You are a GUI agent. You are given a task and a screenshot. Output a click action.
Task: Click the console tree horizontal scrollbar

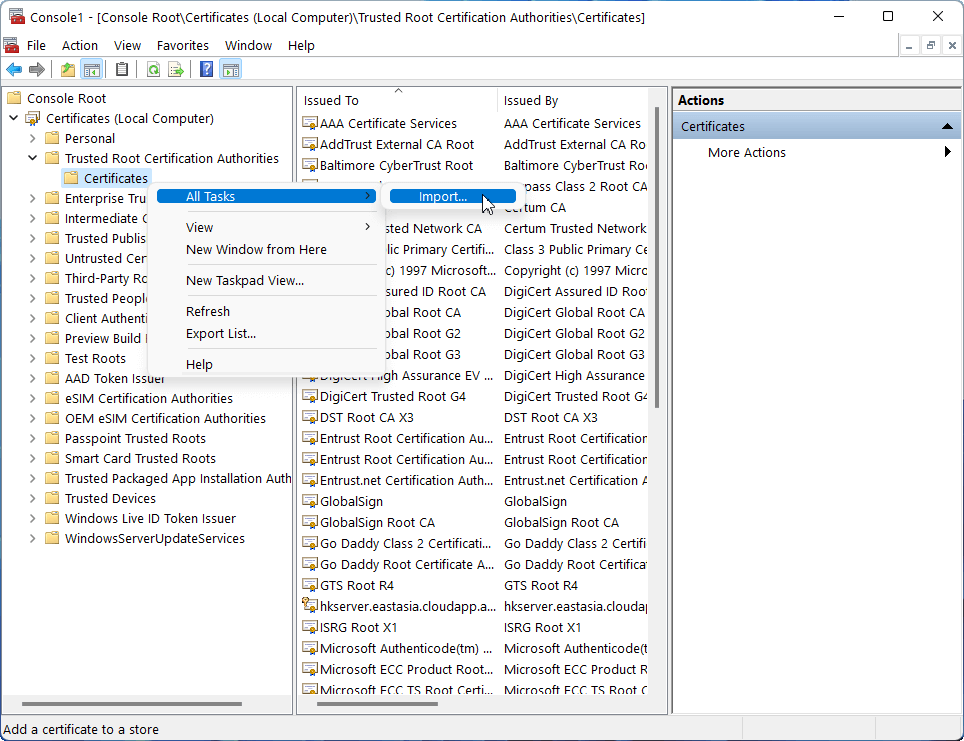point(132,703)
